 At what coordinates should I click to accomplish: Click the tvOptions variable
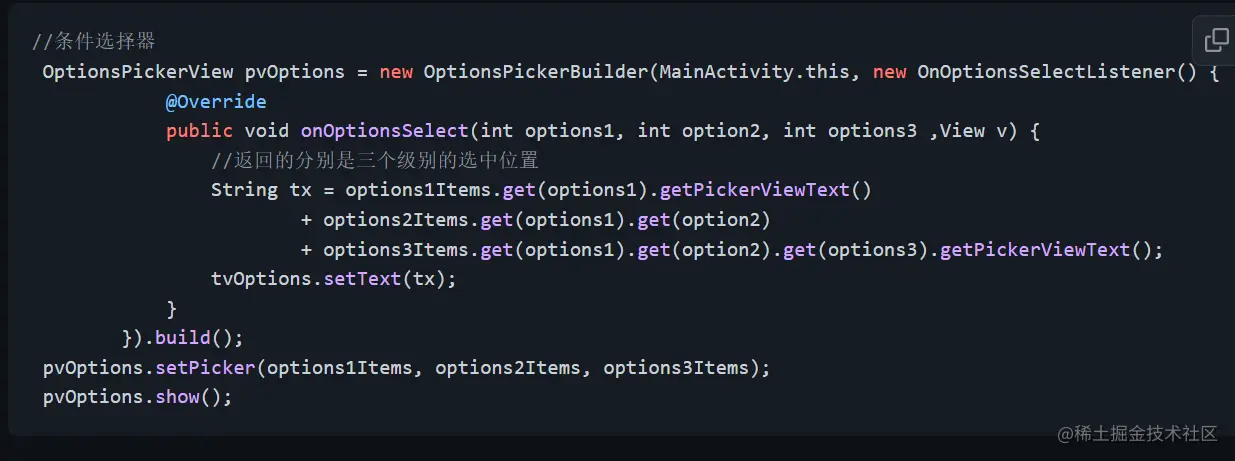pos(261,279)
